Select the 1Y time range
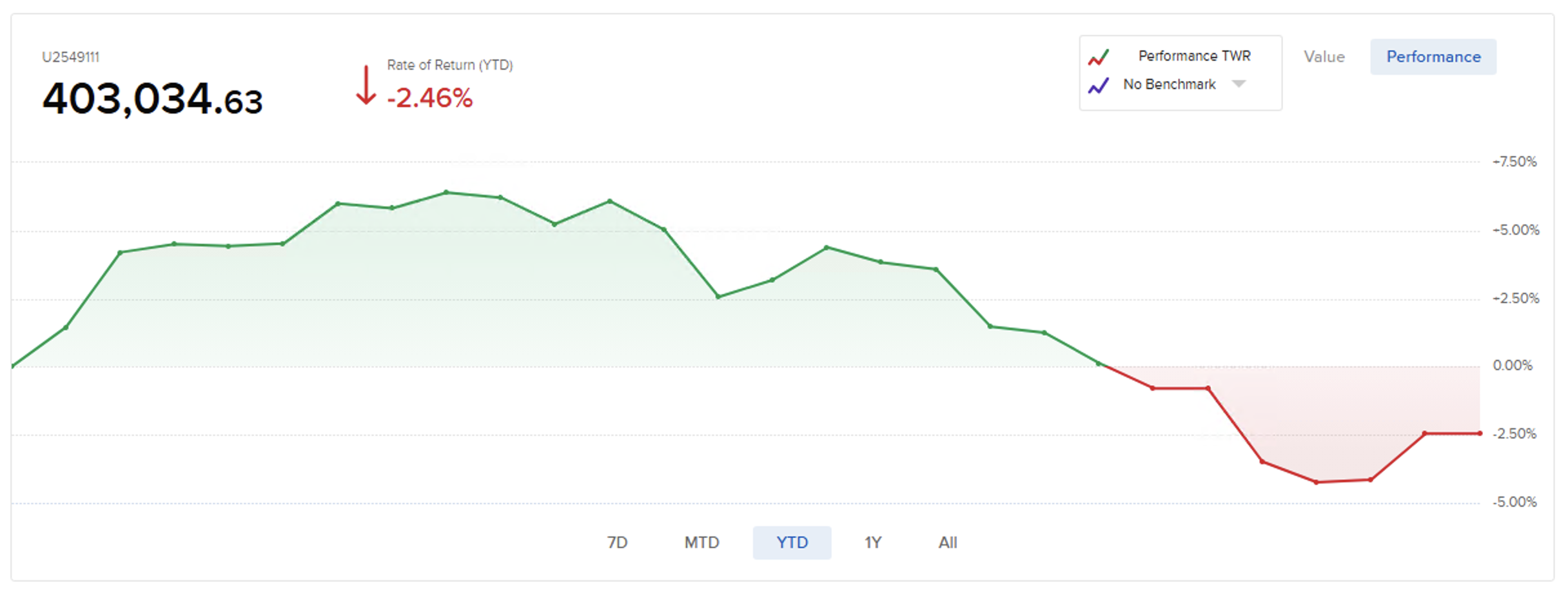1568x592 pixels. [873, 542]
